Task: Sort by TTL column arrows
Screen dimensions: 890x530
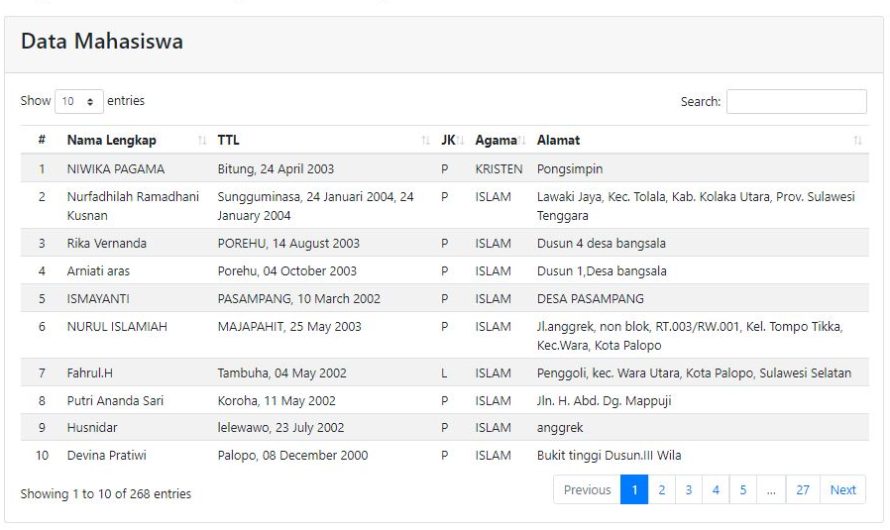Action: coord(426,140)
